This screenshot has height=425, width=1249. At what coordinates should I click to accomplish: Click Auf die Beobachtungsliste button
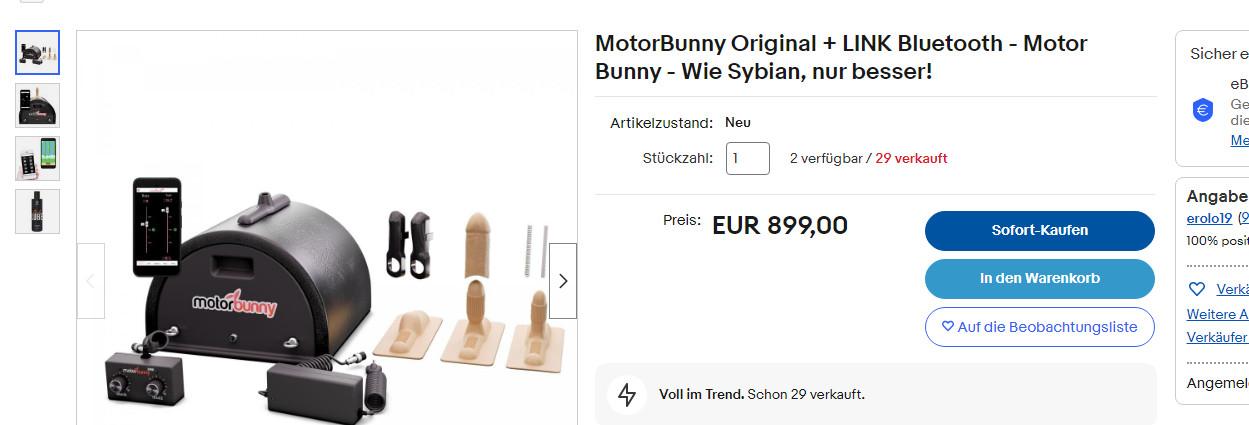[1039, 327]
